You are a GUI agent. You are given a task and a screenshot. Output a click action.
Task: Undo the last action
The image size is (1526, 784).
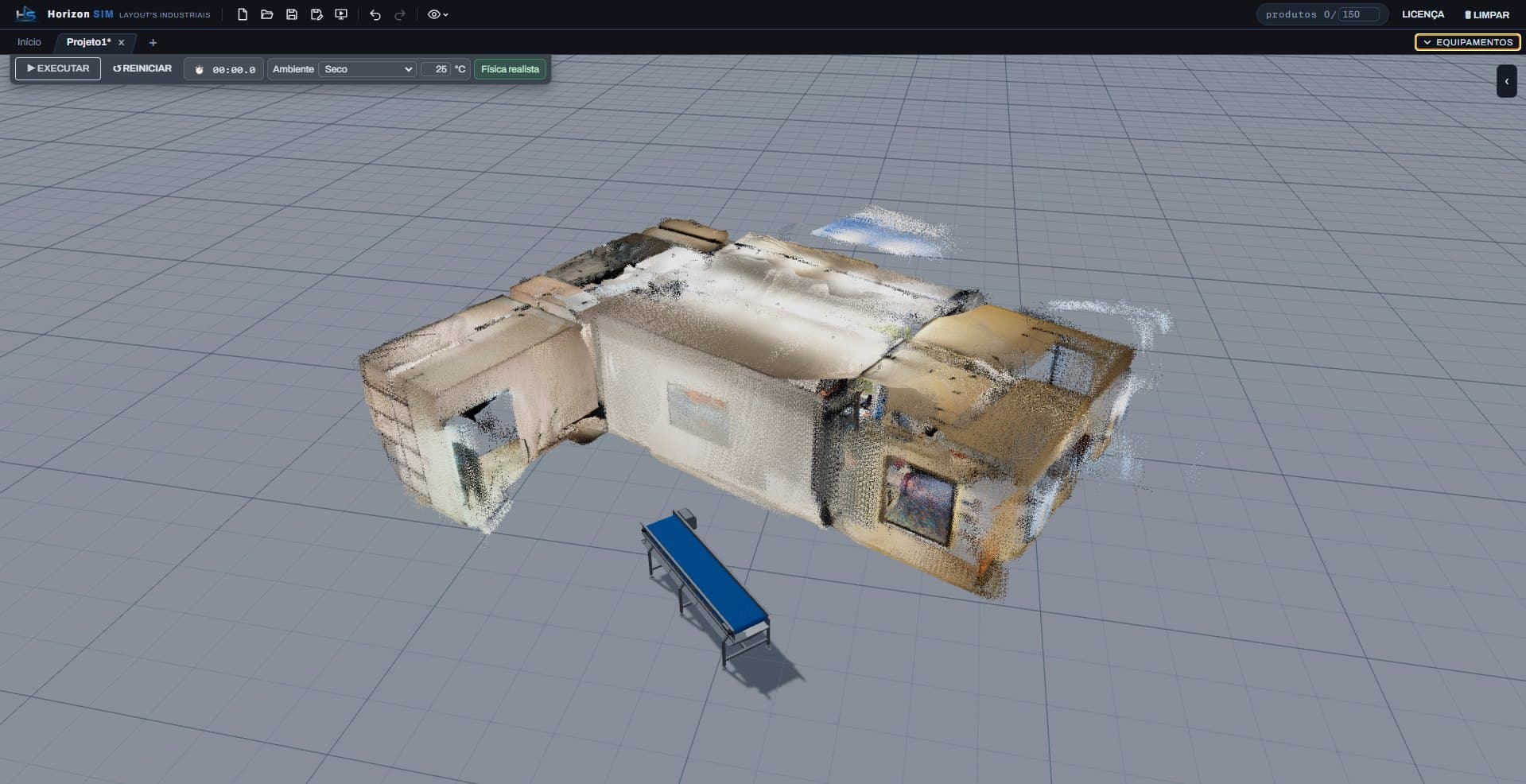click(375, 14)
